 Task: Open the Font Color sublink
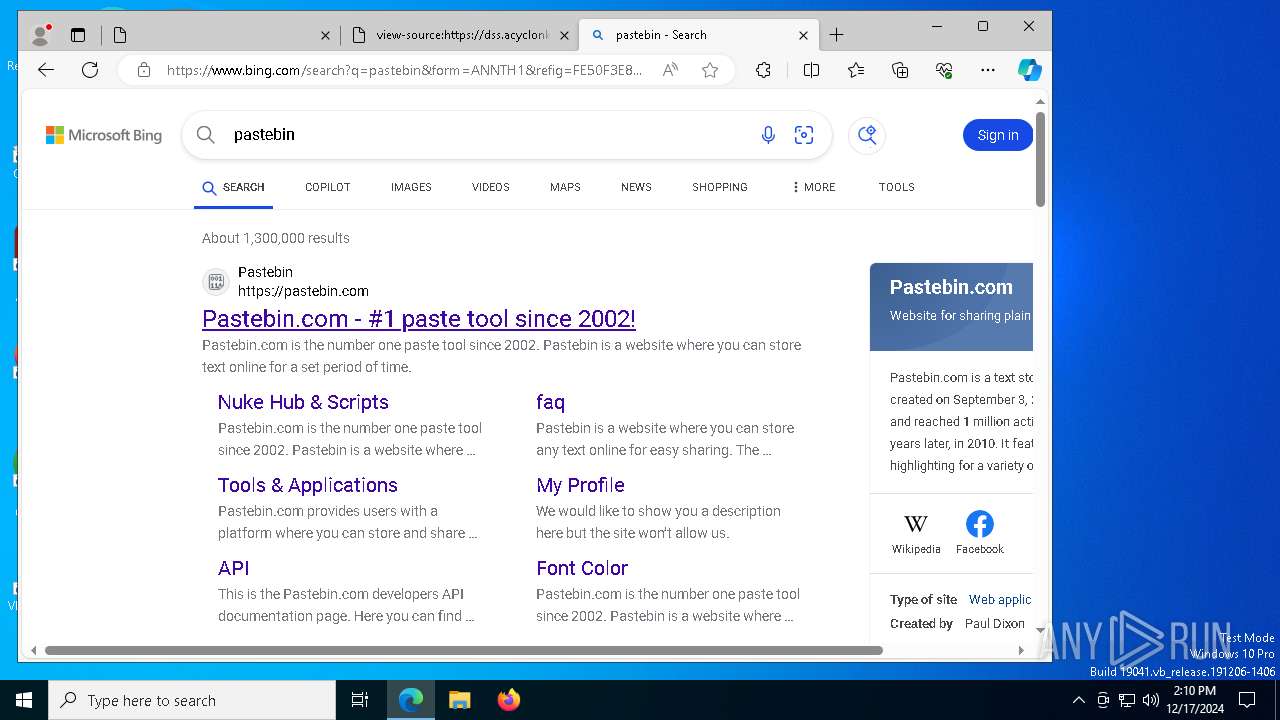tap(582, 568)
